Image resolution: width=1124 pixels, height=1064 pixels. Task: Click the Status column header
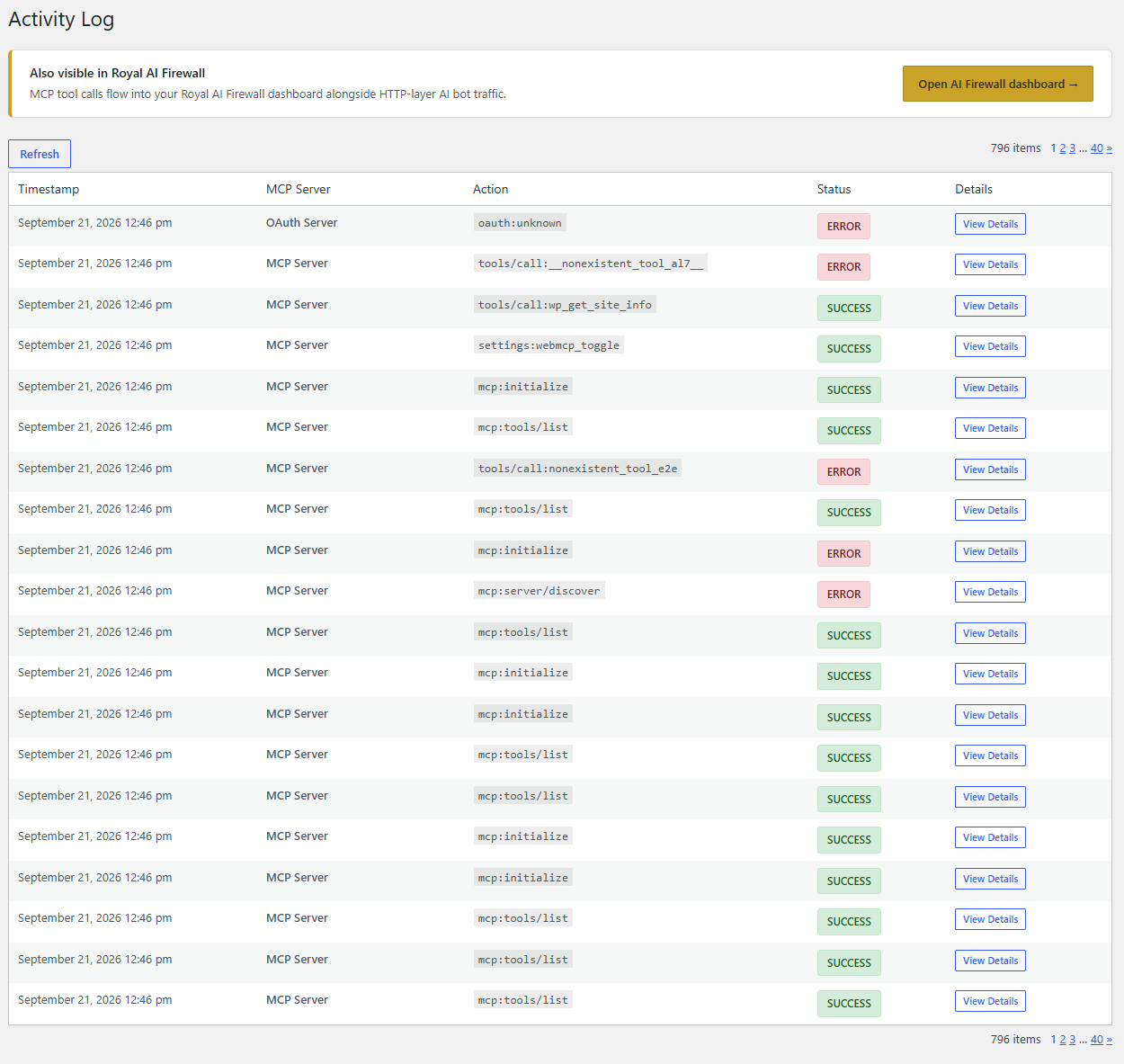[x=834, y=189]
